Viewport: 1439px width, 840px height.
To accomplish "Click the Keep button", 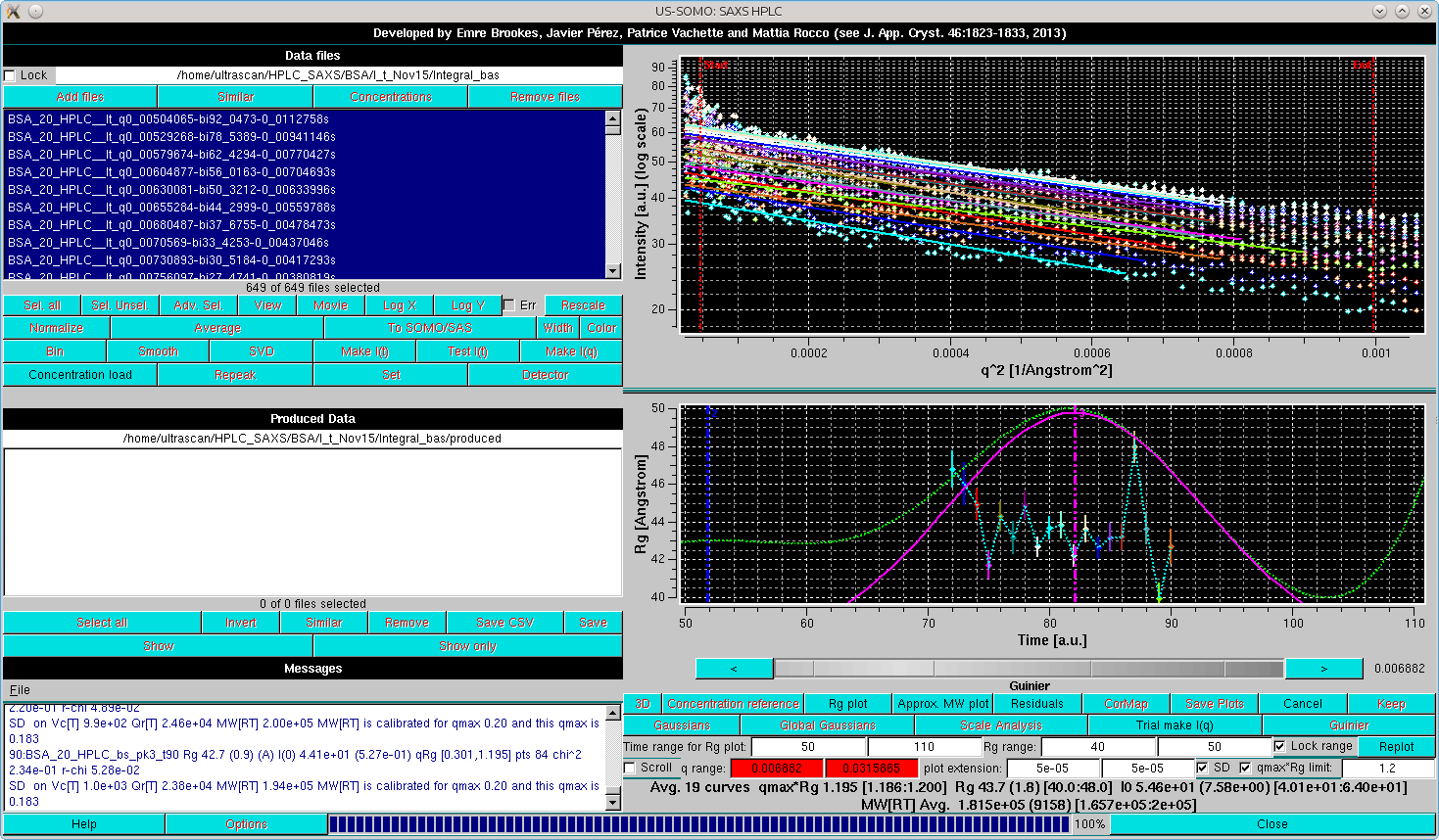I will point(1392,704).
